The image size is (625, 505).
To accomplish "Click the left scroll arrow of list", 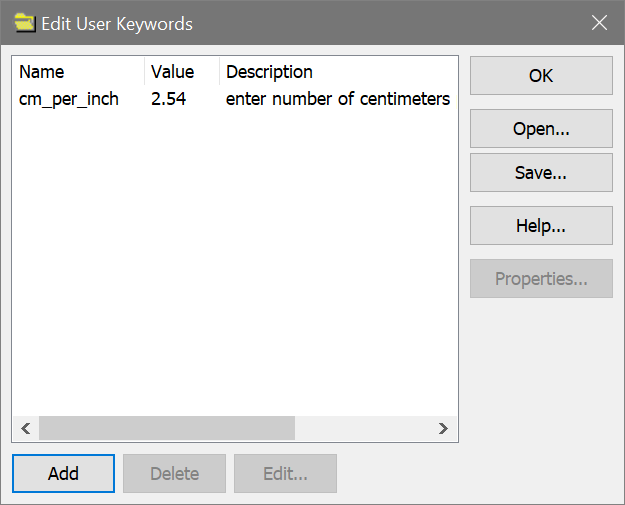I will pos(26,428).
